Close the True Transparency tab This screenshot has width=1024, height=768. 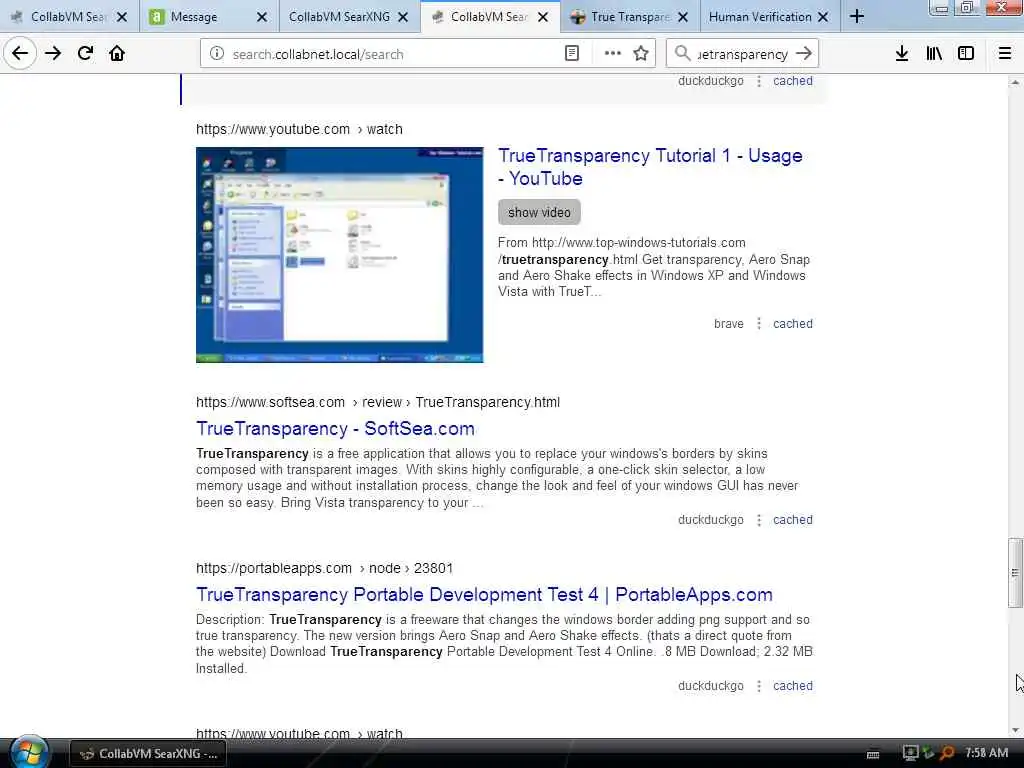click(x=683, y=17)
